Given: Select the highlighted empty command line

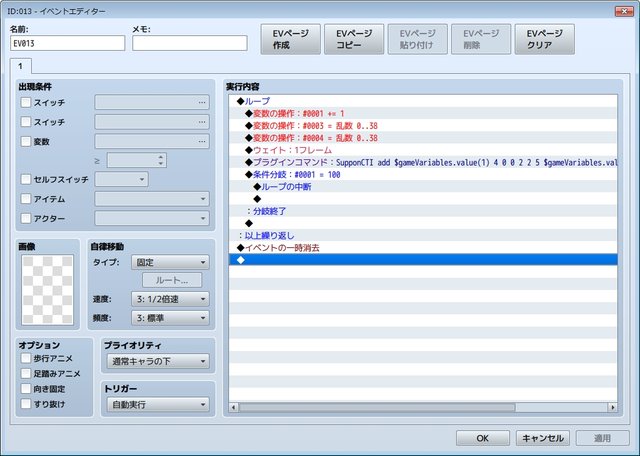Looking at the screenshot, I should point(423,260).
